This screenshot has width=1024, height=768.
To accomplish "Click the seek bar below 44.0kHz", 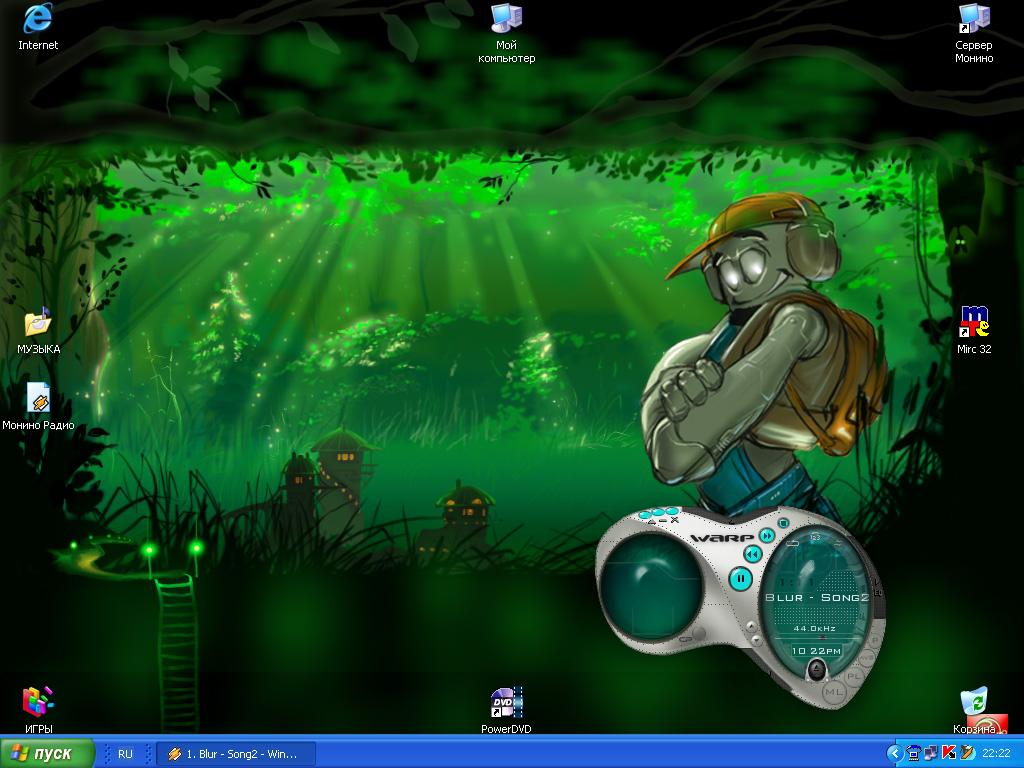I will coord(817,637).
